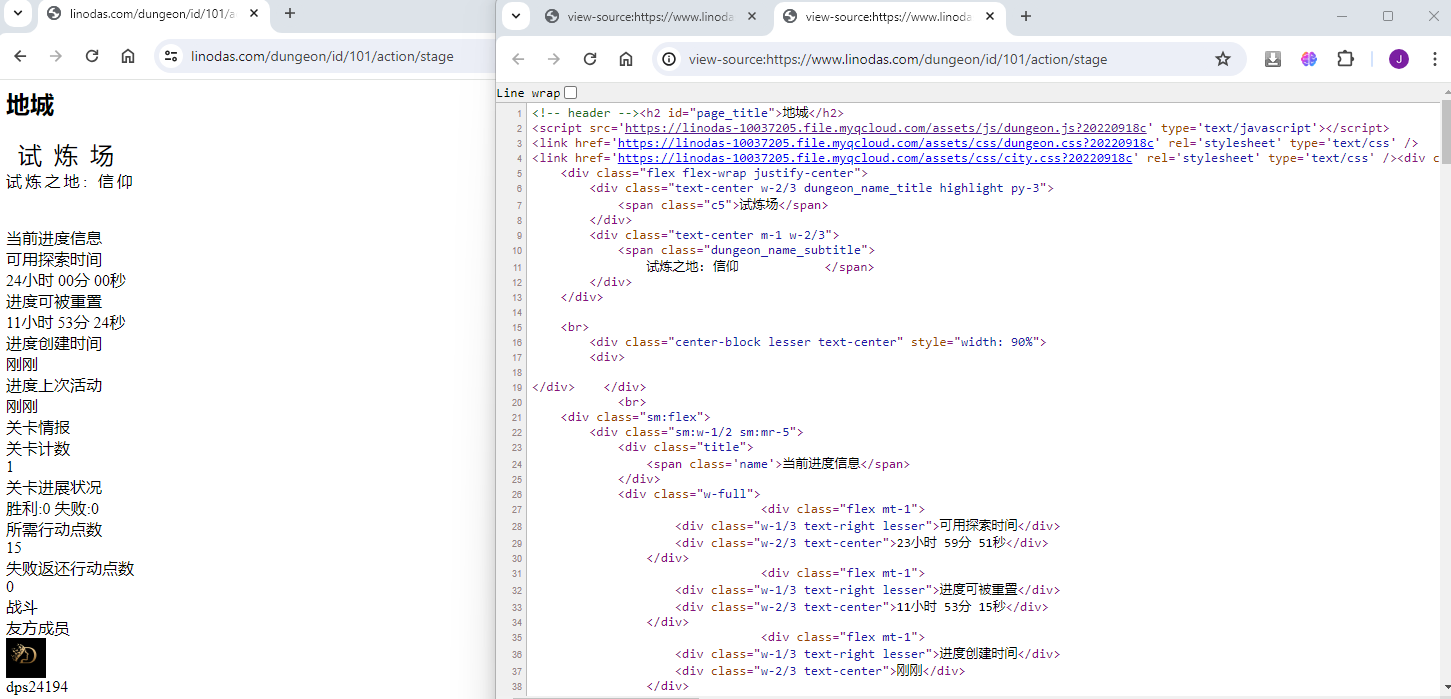
Task: Click the center-block lesser div on source line 16
Action: point(818,342)
